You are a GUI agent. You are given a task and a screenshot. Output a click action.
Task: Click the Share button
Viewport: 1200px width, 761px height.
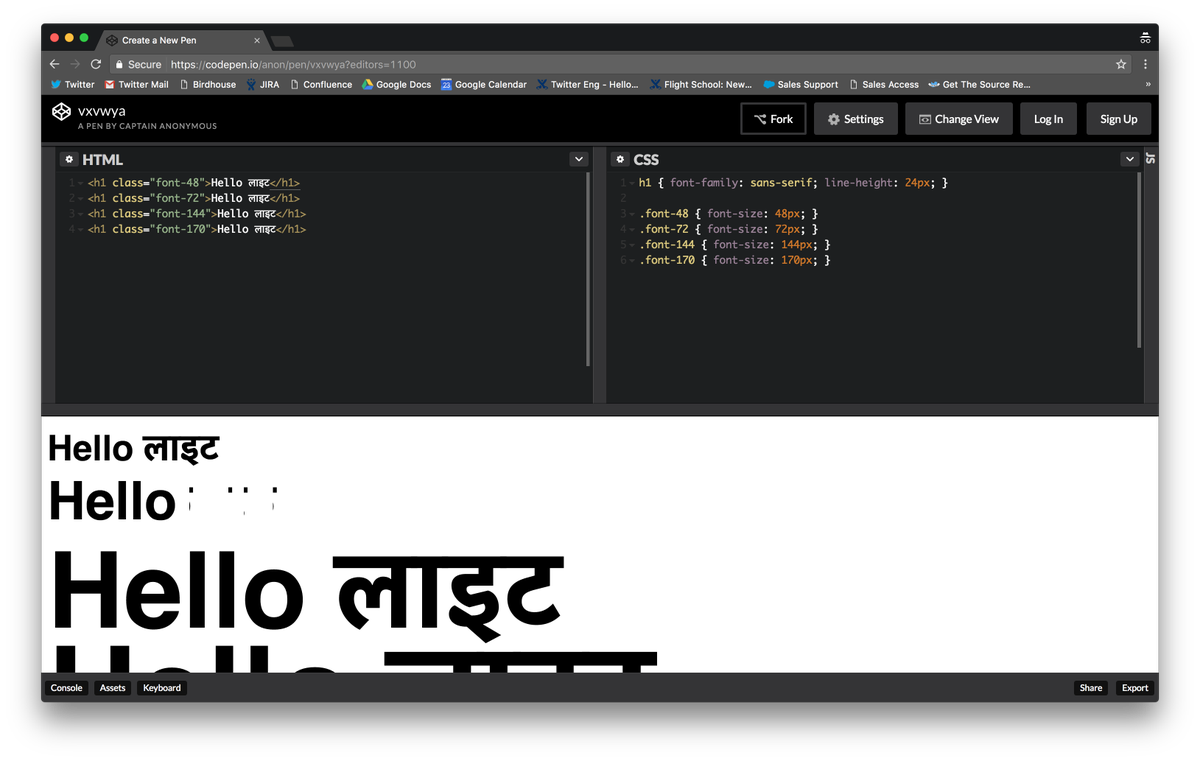pos(1091,688)
